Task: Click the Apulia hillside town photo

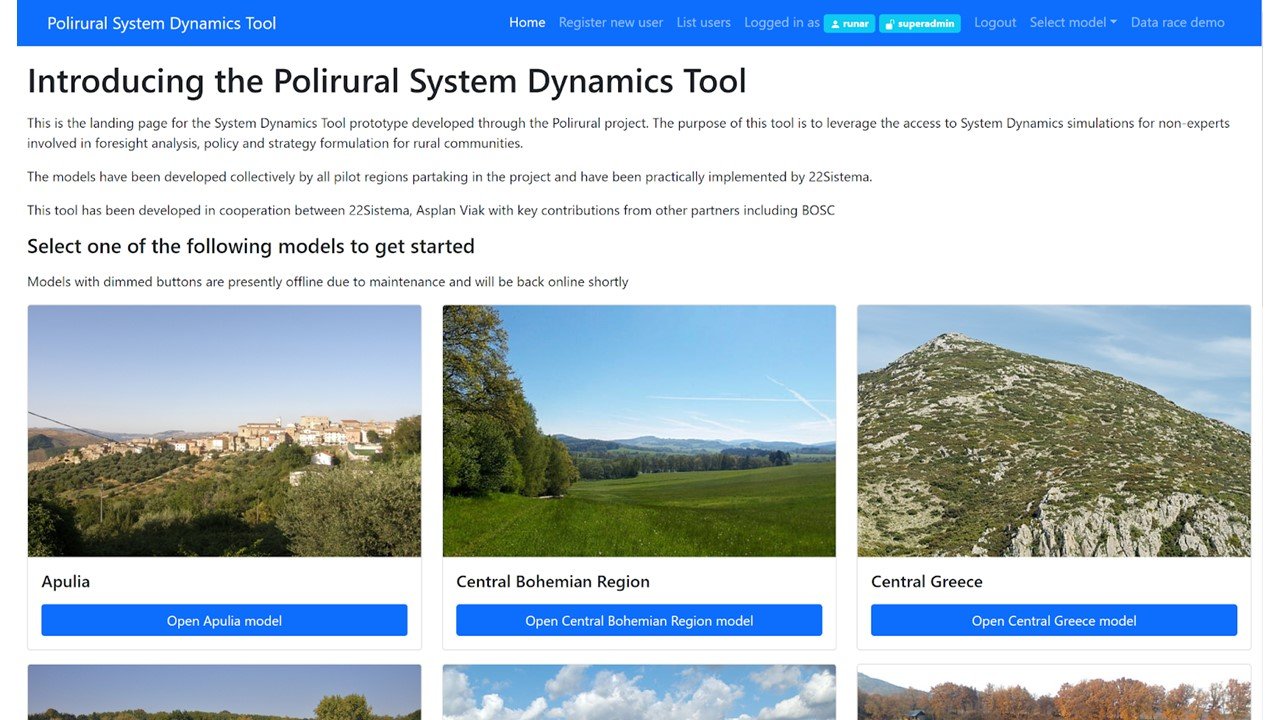Action: [224, 430]
